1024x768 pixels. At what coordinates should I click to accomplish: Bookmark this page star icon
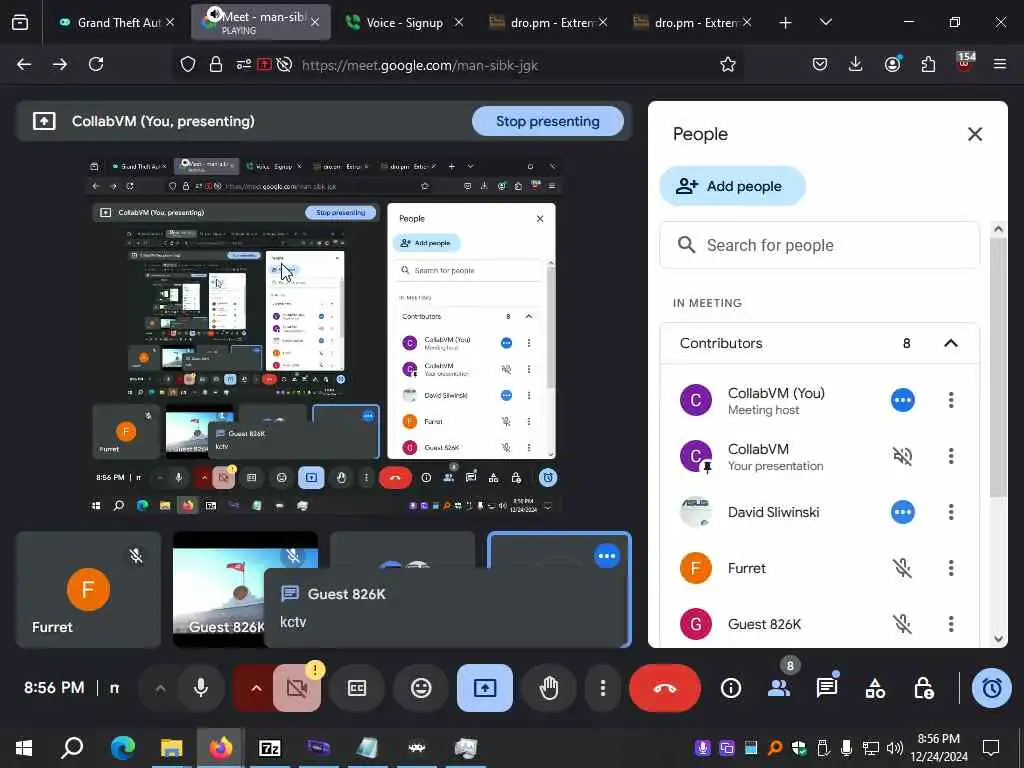coord(728,65)
